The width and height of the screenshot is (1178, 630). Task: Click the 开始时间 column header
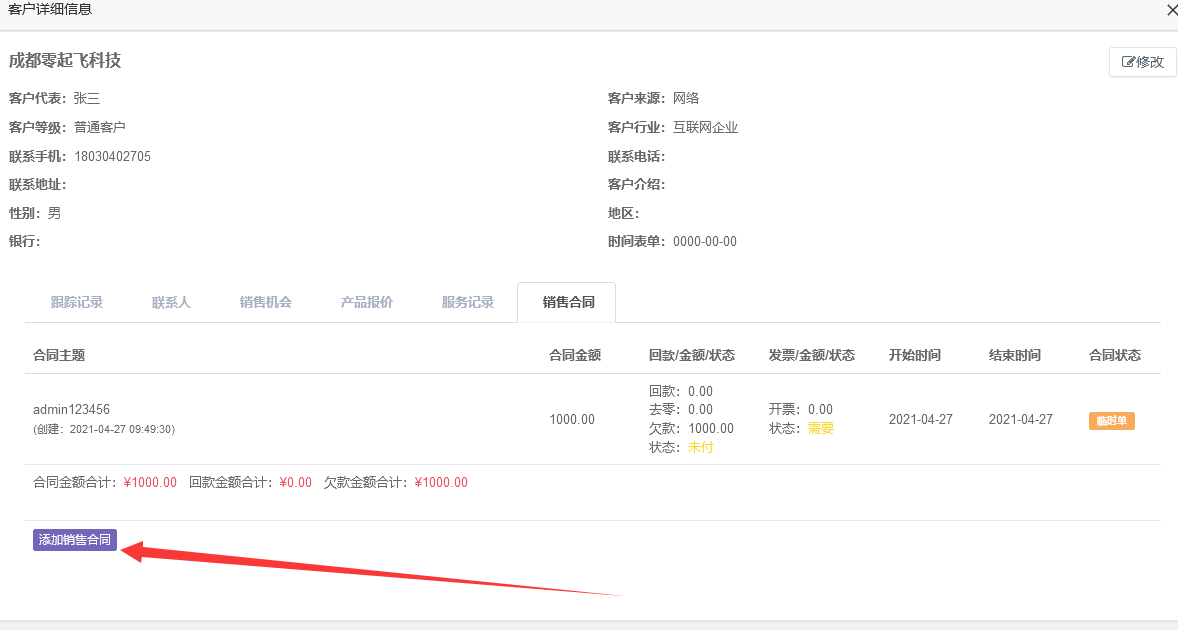pos(914,355)
